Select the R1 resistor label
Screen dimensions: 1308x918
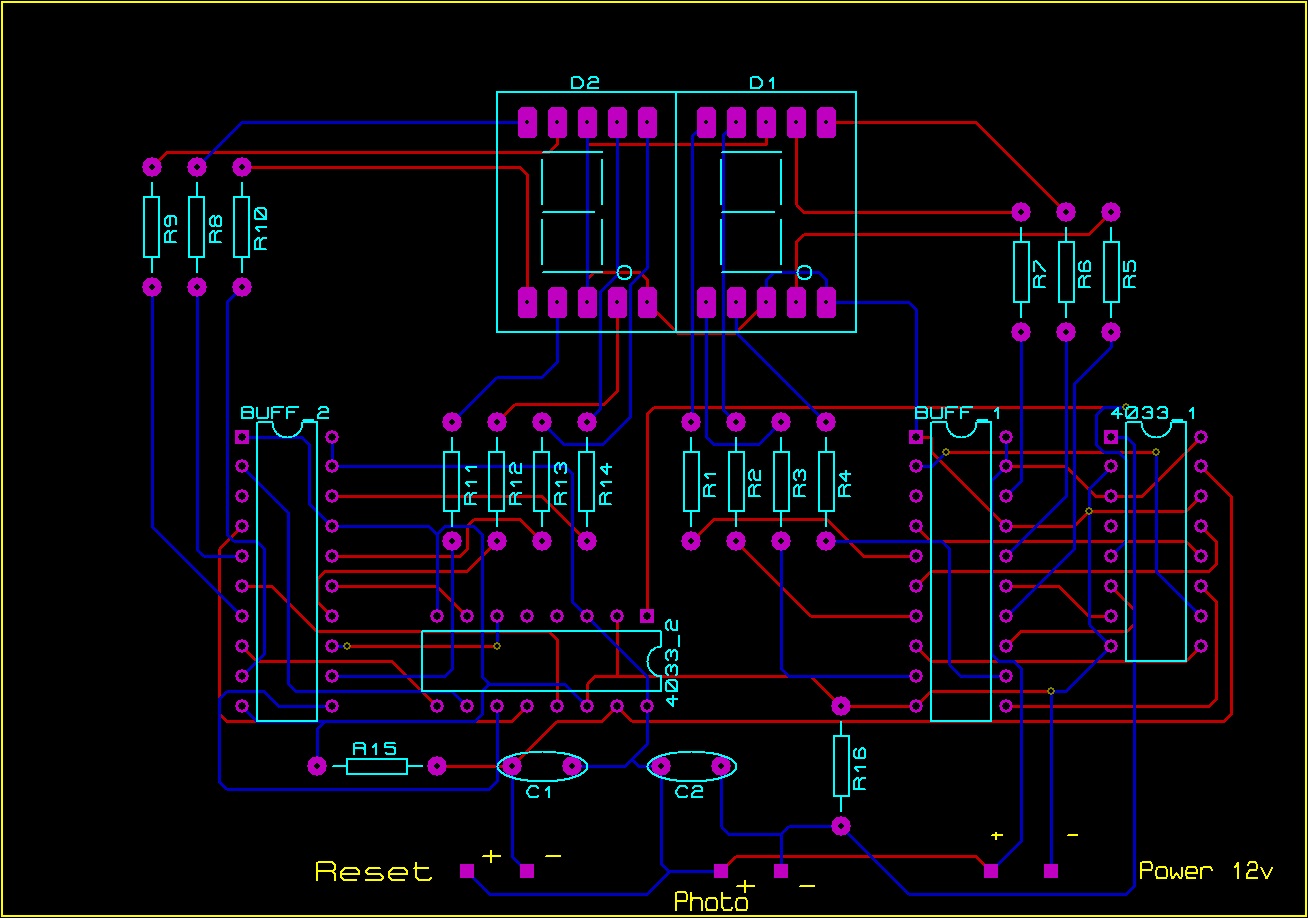710,485
